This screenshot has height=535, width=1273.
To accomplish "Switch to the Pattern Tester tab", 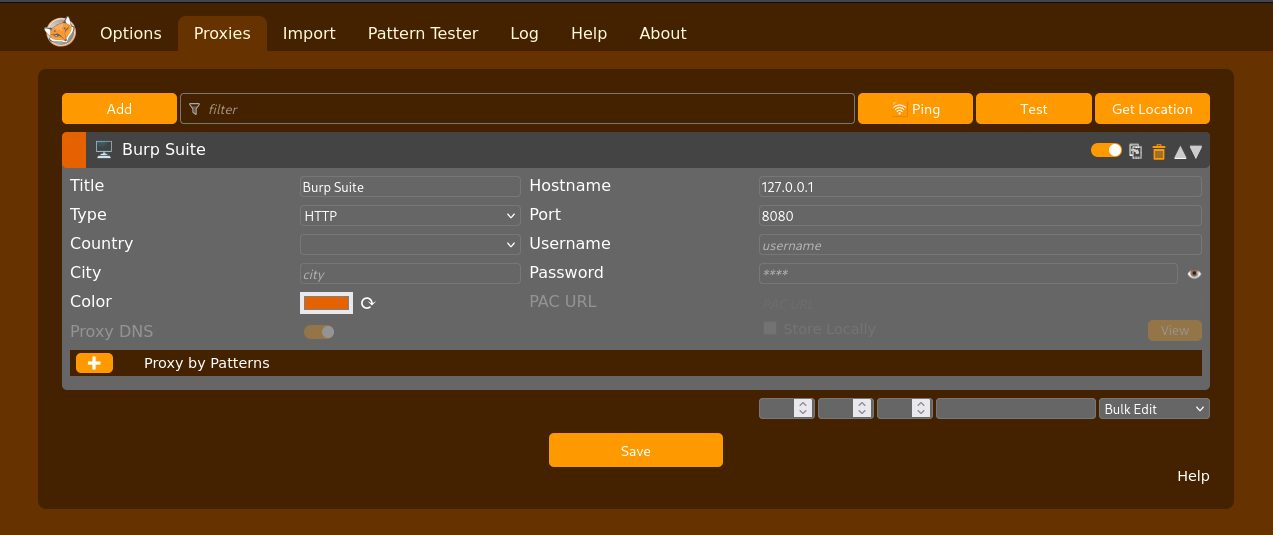I will pos(423,33).
